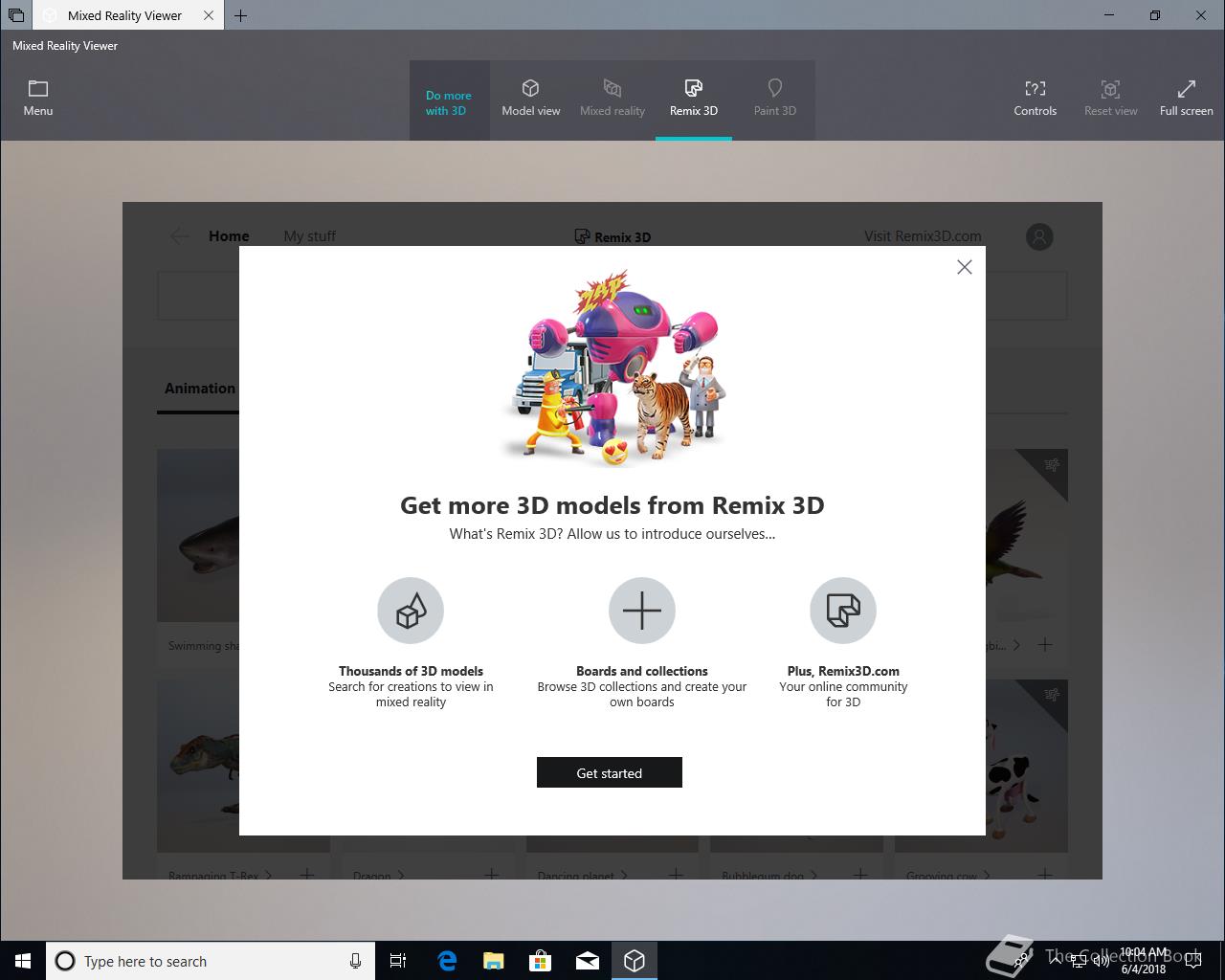Switch to Model view
1225x980 pixels.
tap(531, 99)
